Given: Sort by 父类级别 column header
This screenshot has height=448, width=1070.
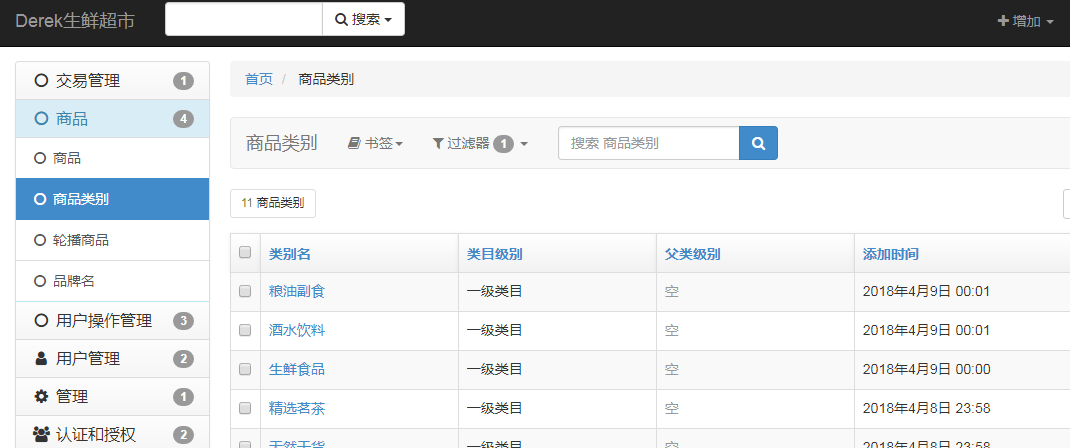Looking at the screenshot, I should pyautogui.click(x=693, y=254).
